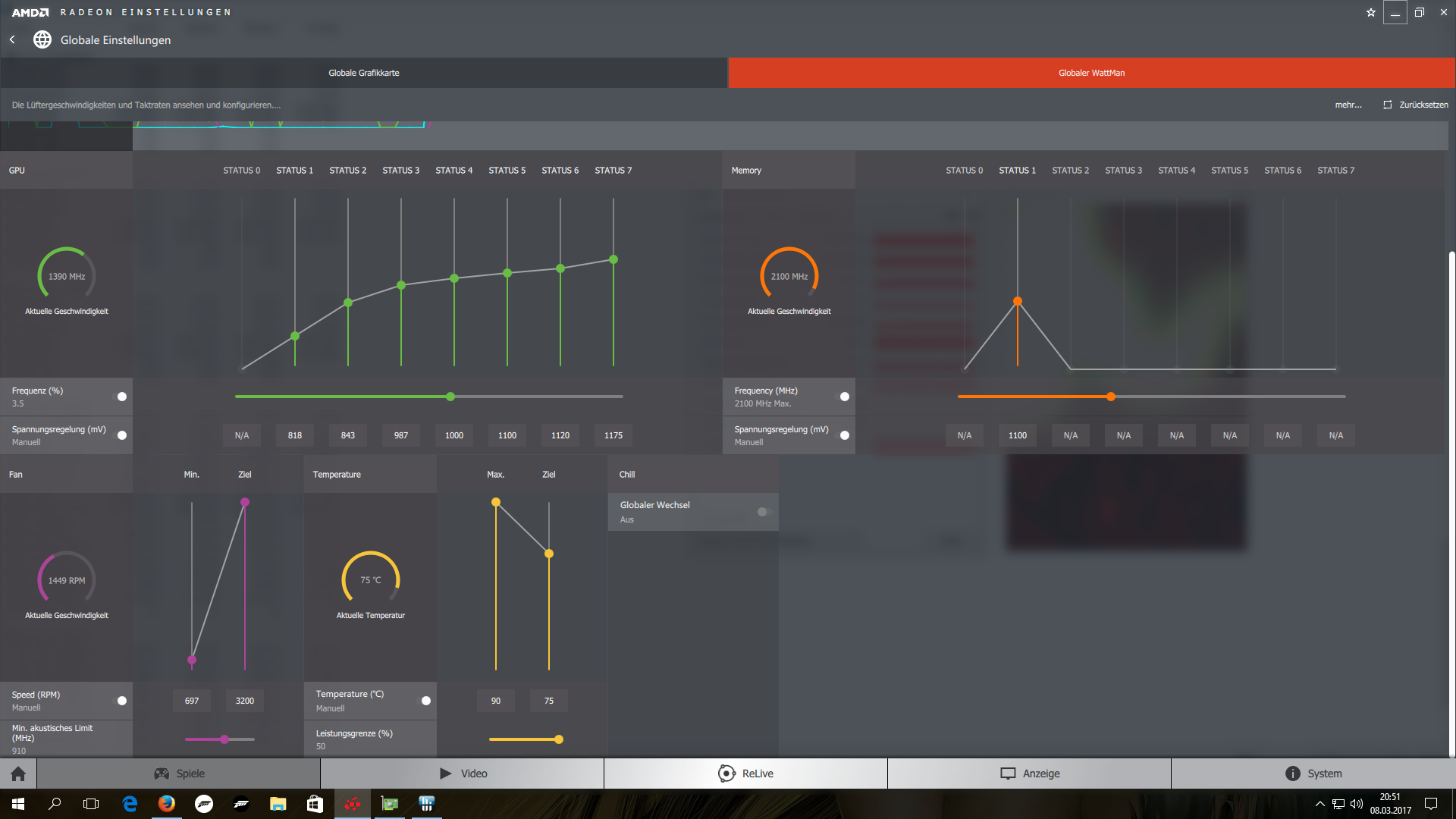Enable the Chill Globaler Wechsel switch
This screenshot has width=1456, height=819.
pyautogui.click(x=763, y=512)
